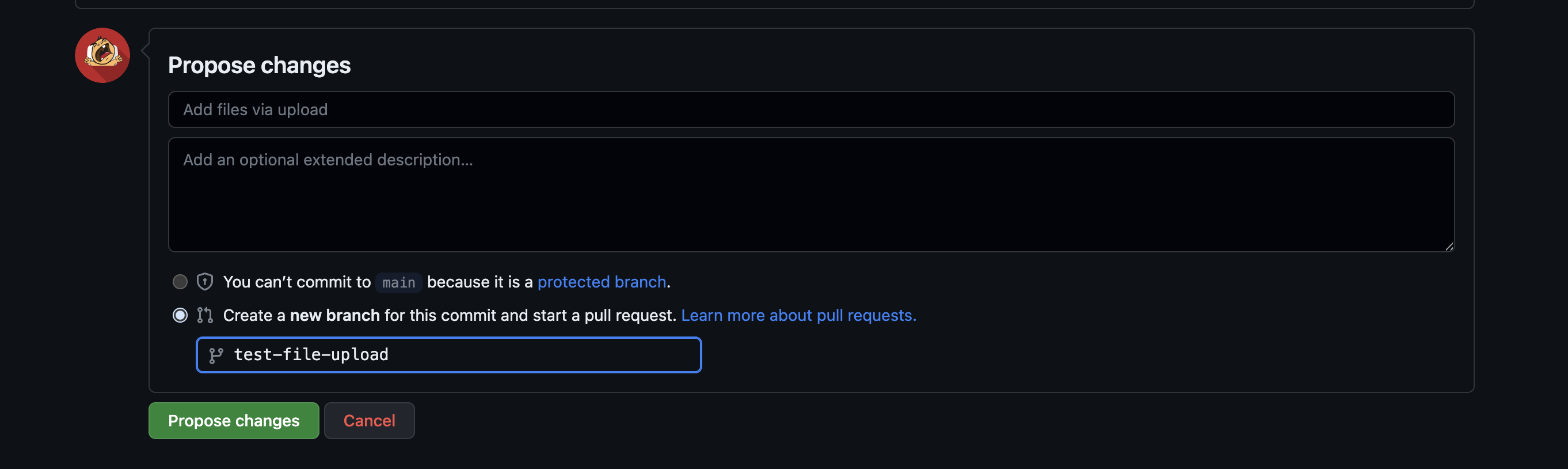
Task: Focus the test-file-upload branch name field
Action: 448,355
